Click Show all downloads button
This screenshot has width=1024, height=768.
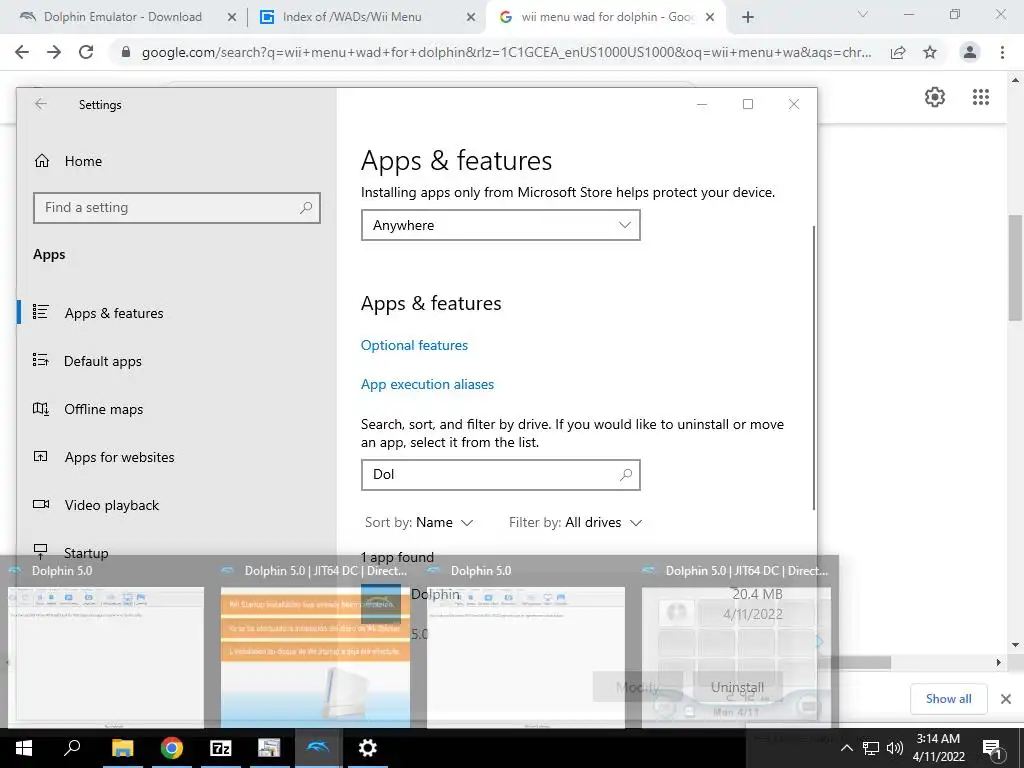pos(948,699)
